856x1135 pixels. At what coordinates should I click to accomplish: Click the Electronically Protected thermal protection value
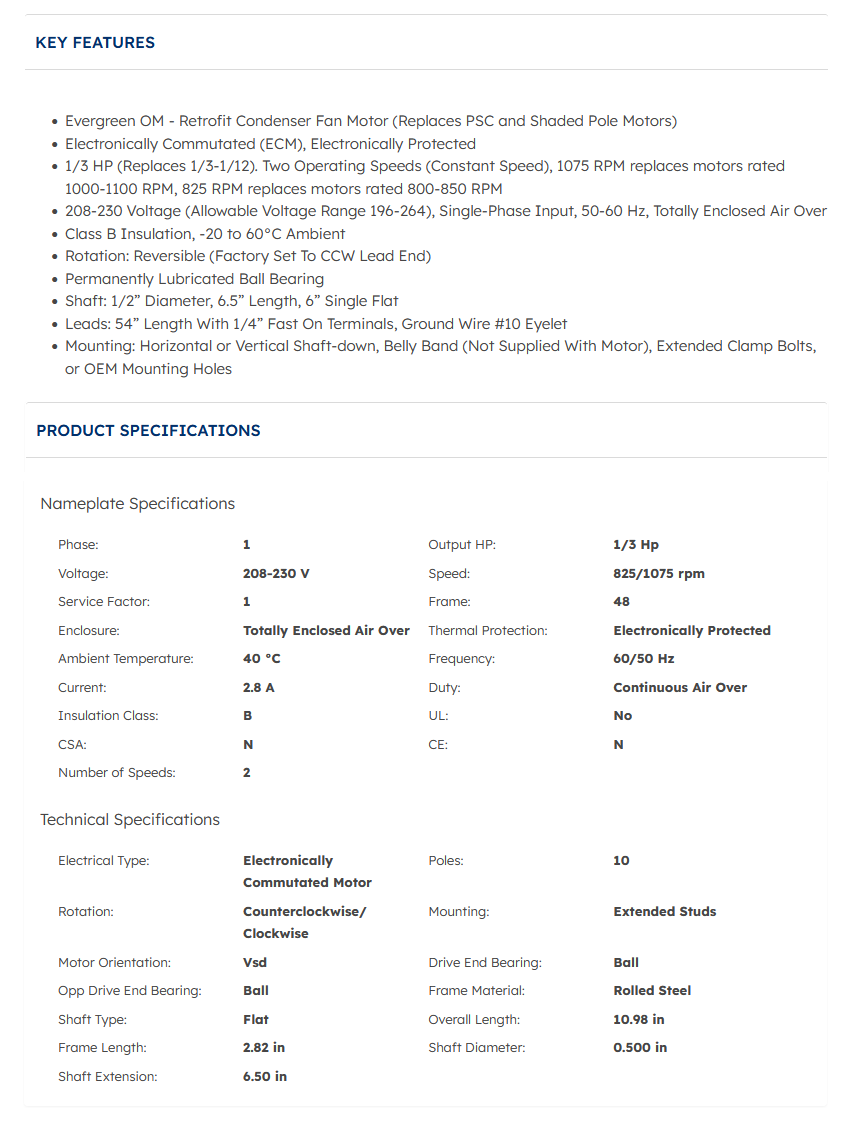(x=691, y=631)
